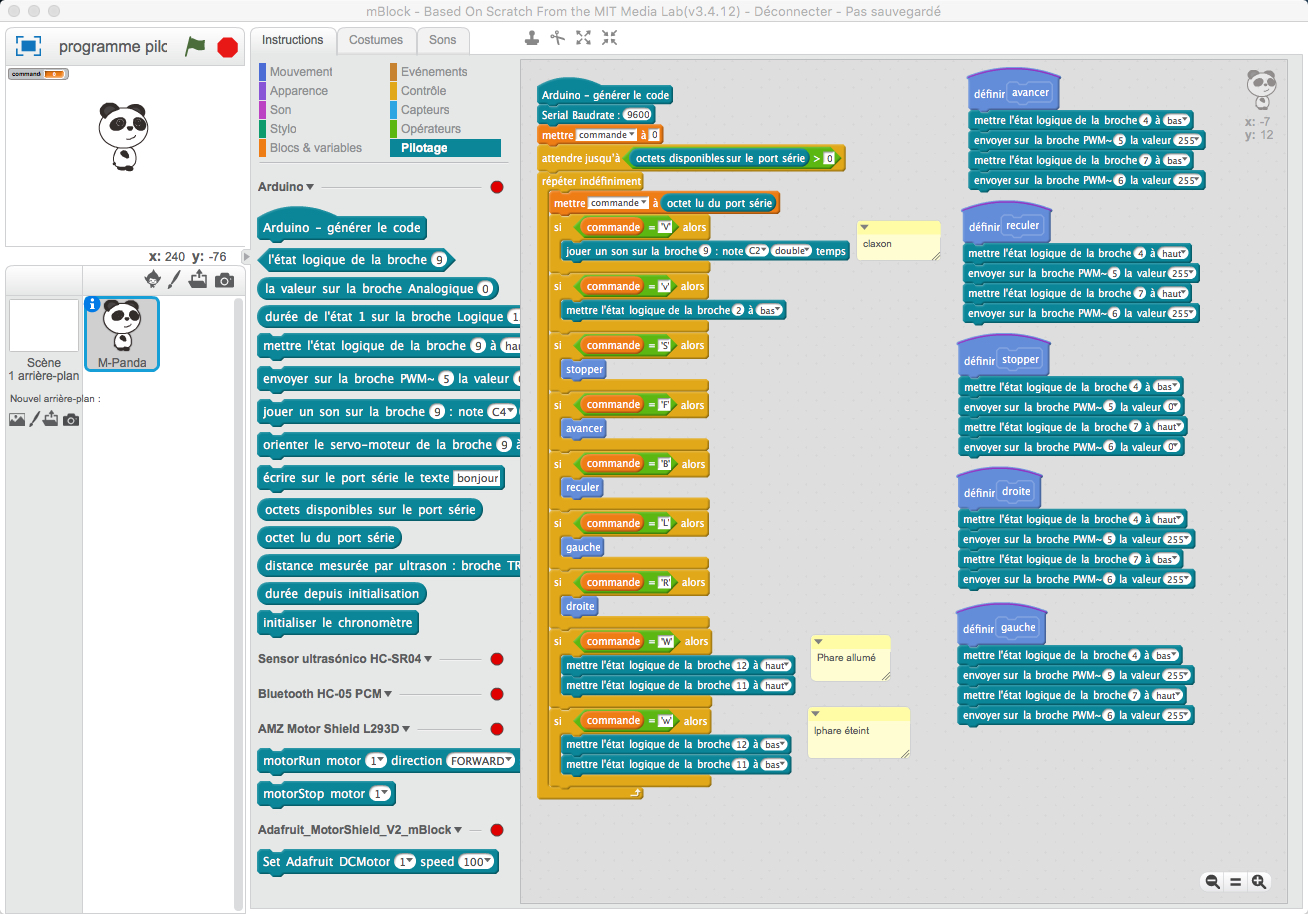The width and height of the screenshot is (1308, 914).
Task: Click the red stop sign button
Action: [228, 47]
